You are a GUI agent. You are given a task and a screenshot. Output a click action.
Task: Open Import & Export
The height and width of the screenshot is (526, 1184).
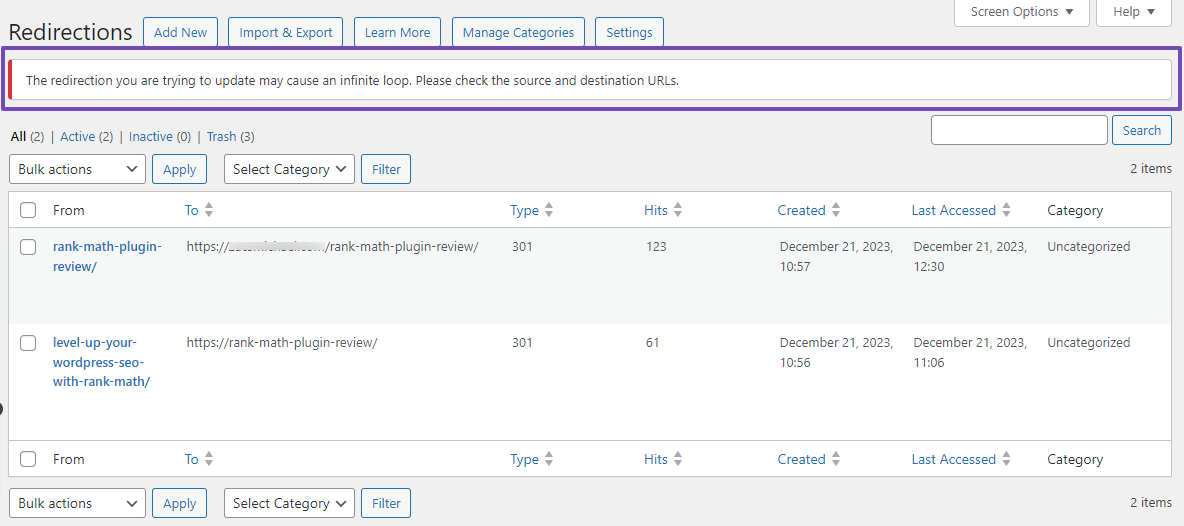click(285, 32)
